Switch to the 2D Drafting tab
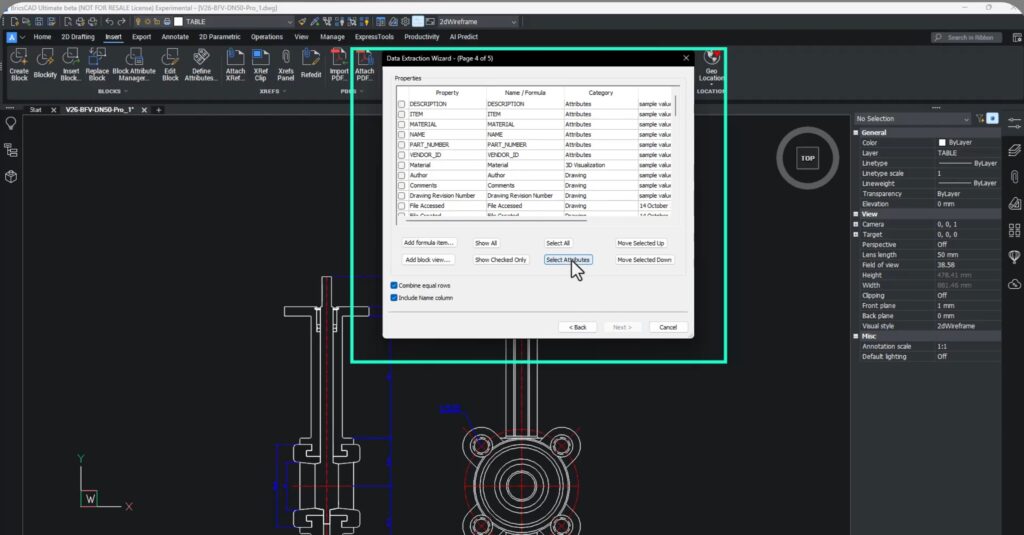 (78, 37)
